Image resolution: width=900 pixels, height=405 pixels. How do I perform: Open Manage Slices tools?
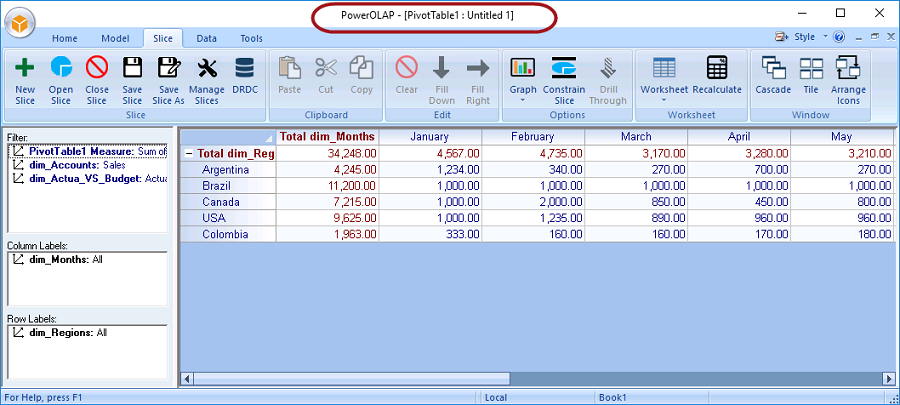point(207,80)
